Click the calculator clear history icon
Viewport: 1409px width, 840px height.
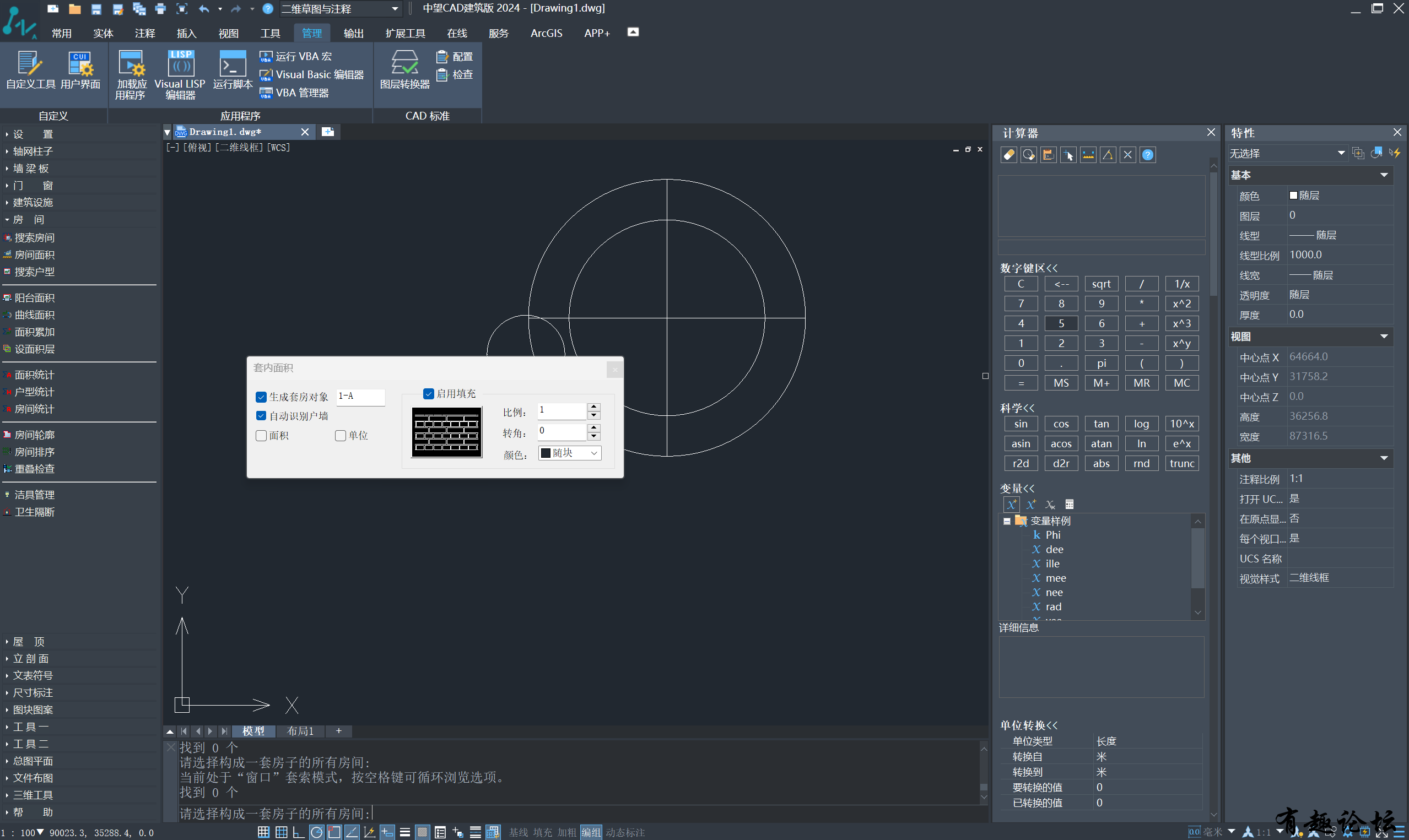click(1029, 155)
